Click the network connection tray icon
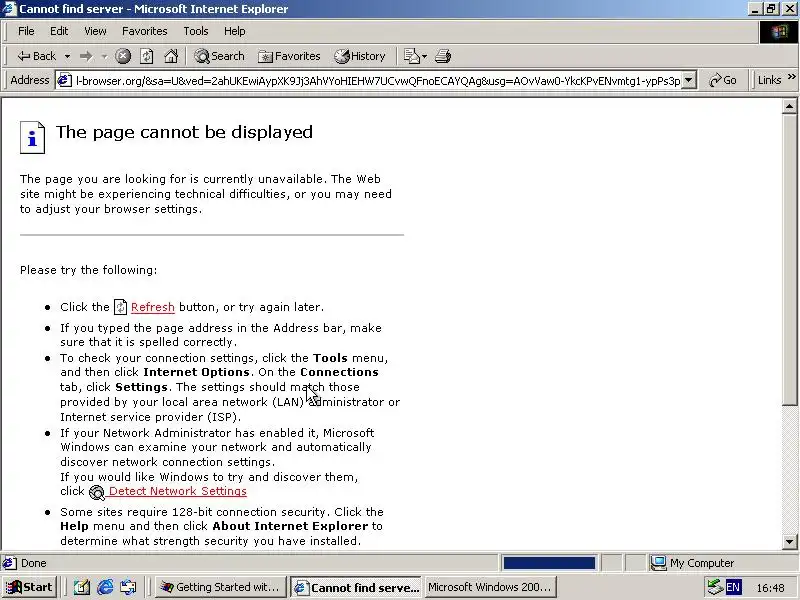 715,588
